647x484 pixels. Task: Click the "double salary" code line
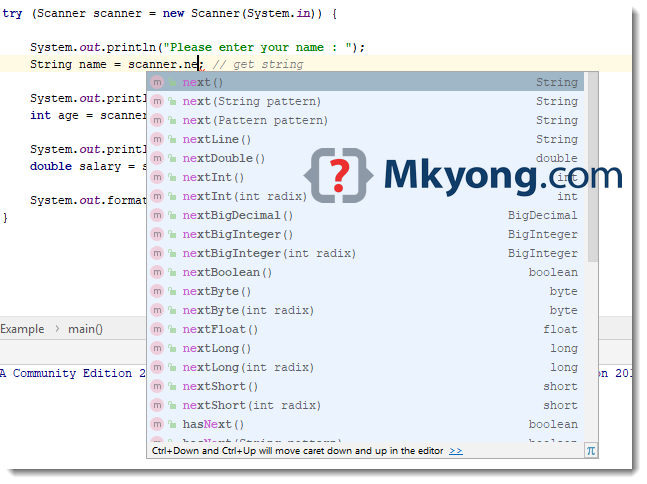88,166
